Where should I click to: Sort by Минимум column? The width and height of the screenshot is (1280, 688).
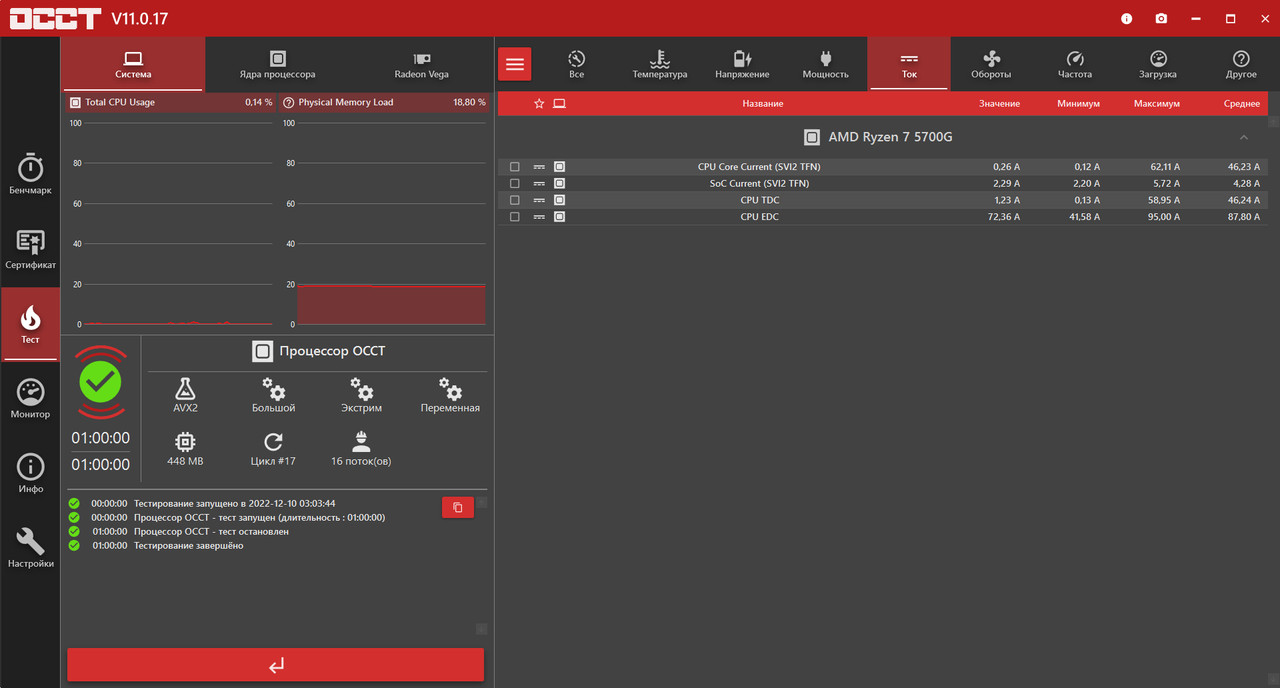[x=1078, y=104]
